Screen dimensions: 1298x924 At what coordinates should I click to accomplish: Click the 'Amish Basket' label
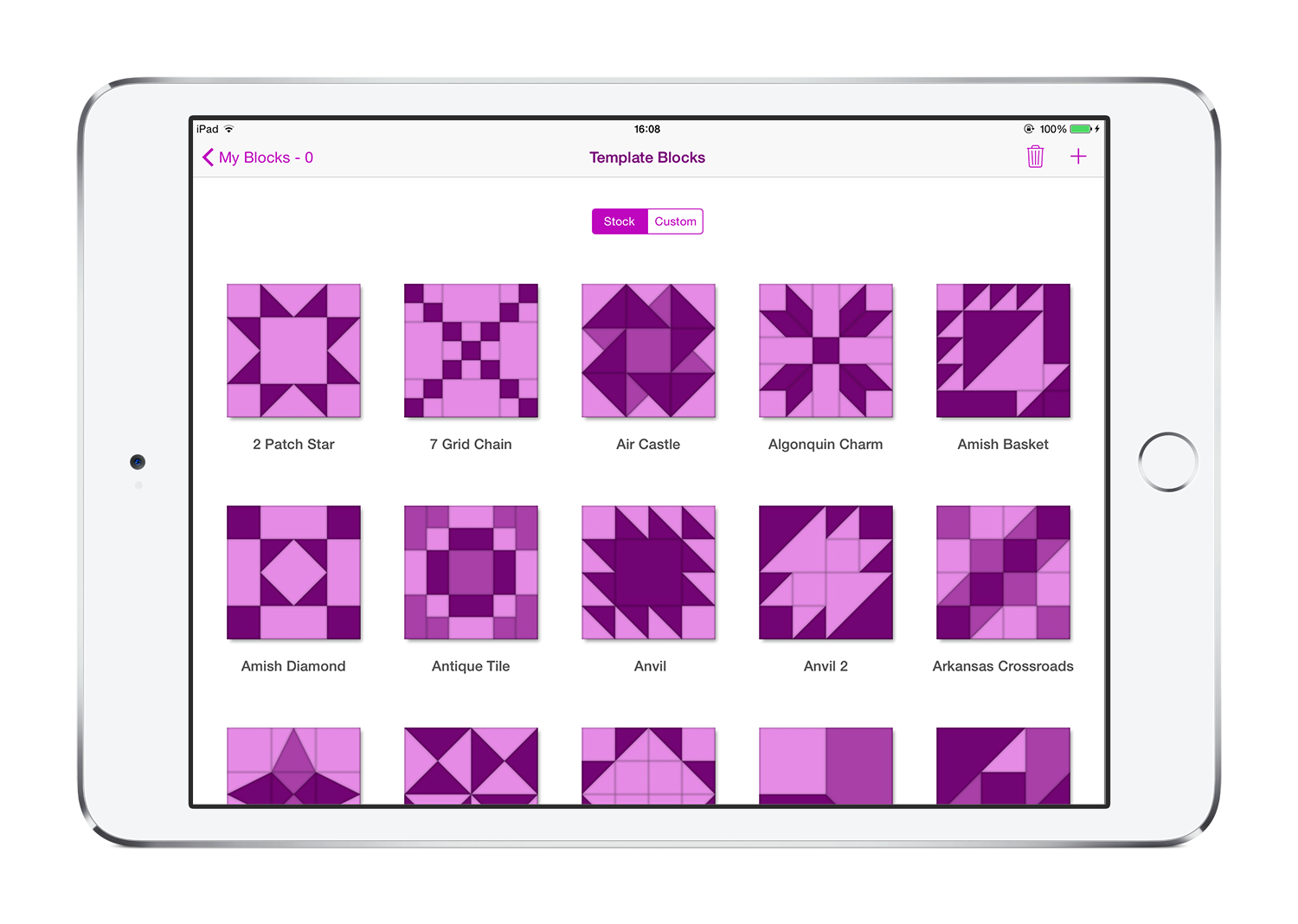pos(1003,444)
